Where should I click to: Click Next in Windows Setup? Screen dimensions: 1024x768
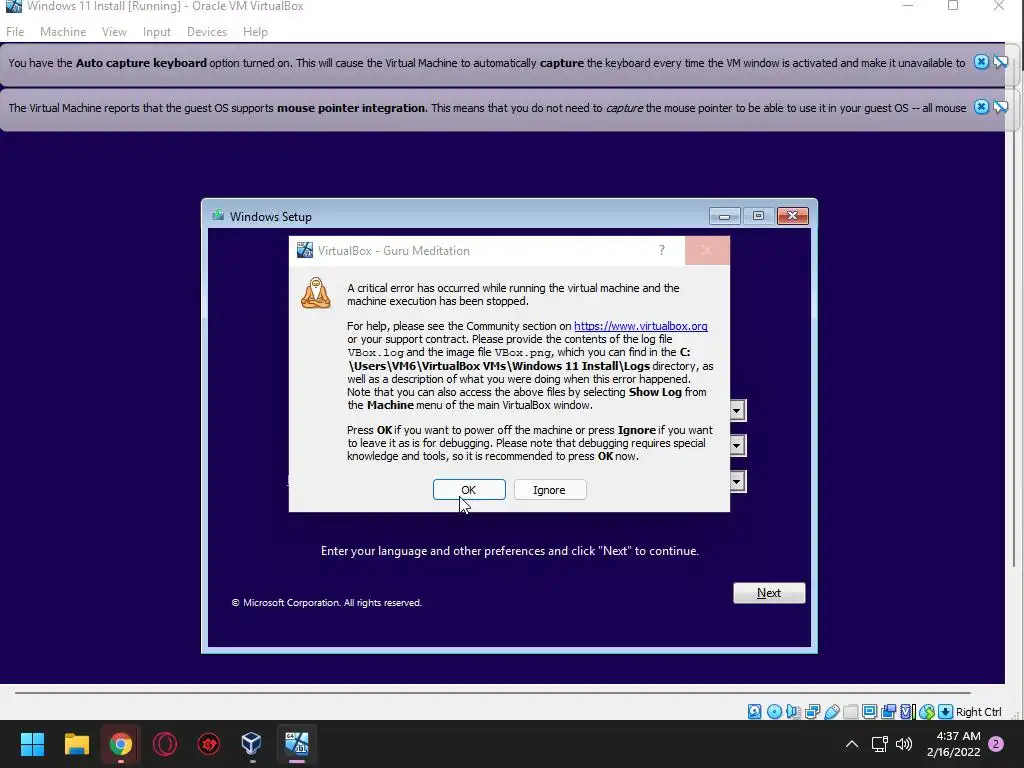[769, 593]
